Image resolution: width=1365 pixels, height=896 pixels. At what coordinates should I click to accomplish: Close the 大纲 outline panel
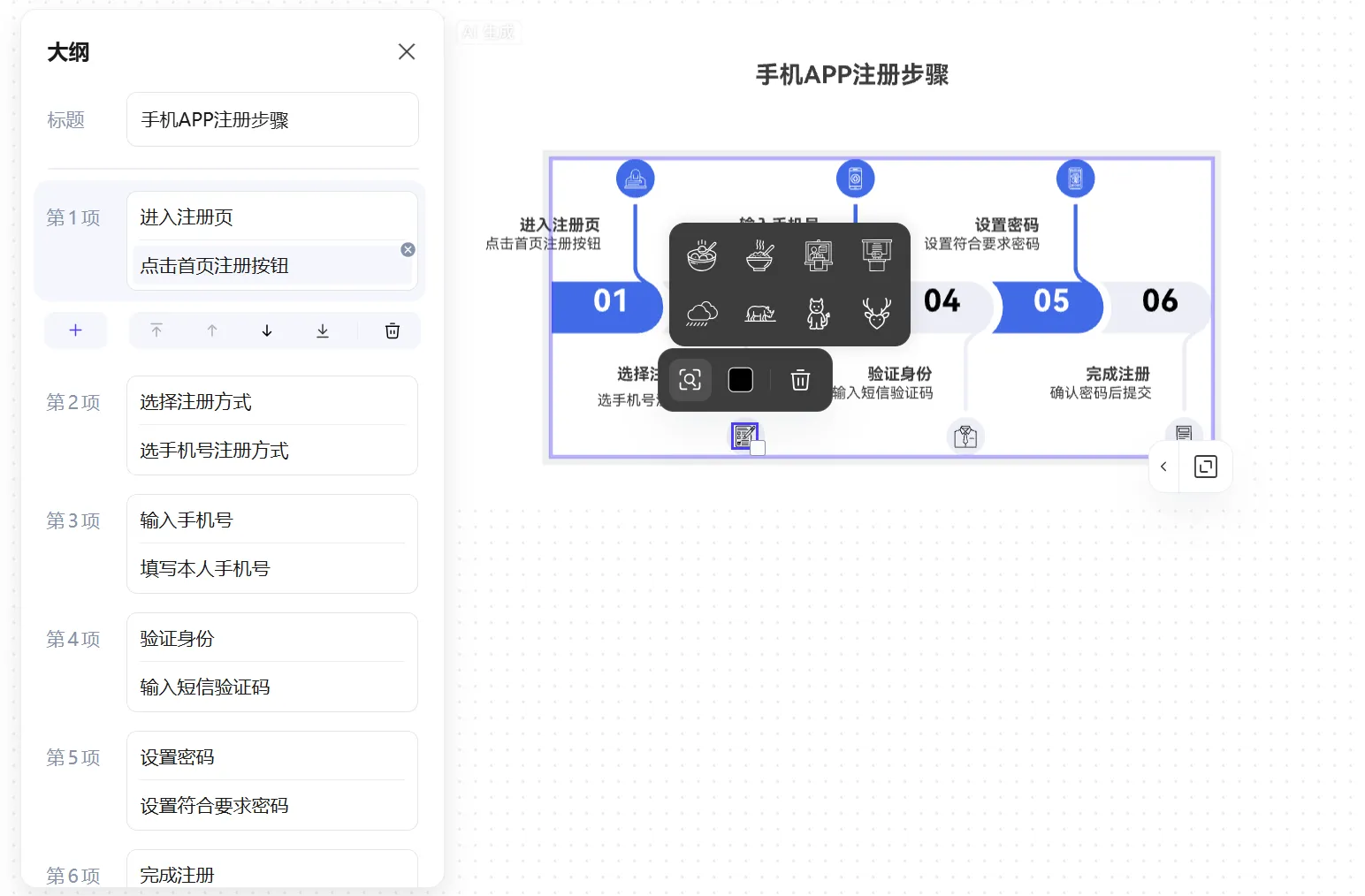407,52
